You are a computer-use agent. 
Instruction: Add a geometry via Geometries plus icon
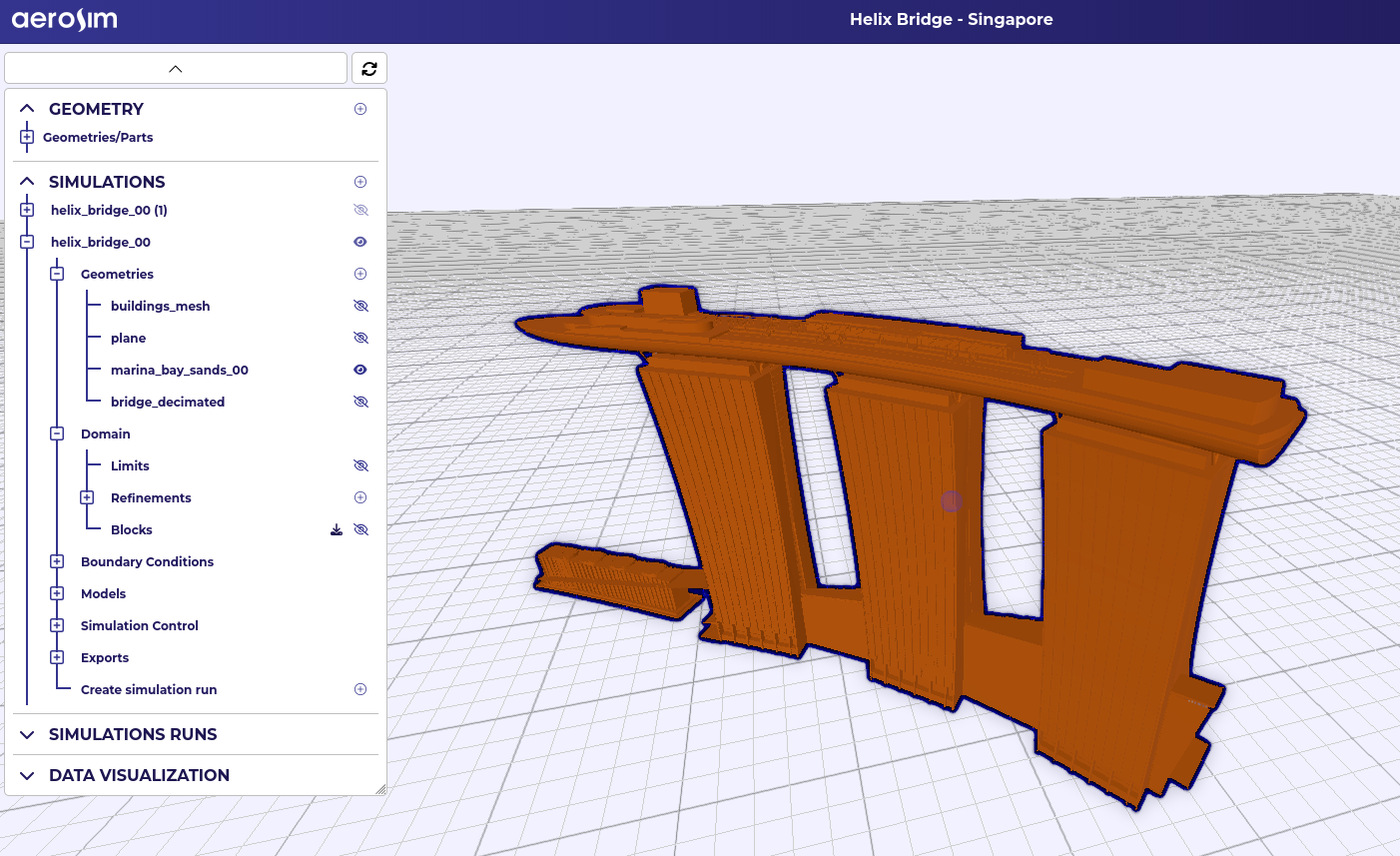tap(360, 274)
